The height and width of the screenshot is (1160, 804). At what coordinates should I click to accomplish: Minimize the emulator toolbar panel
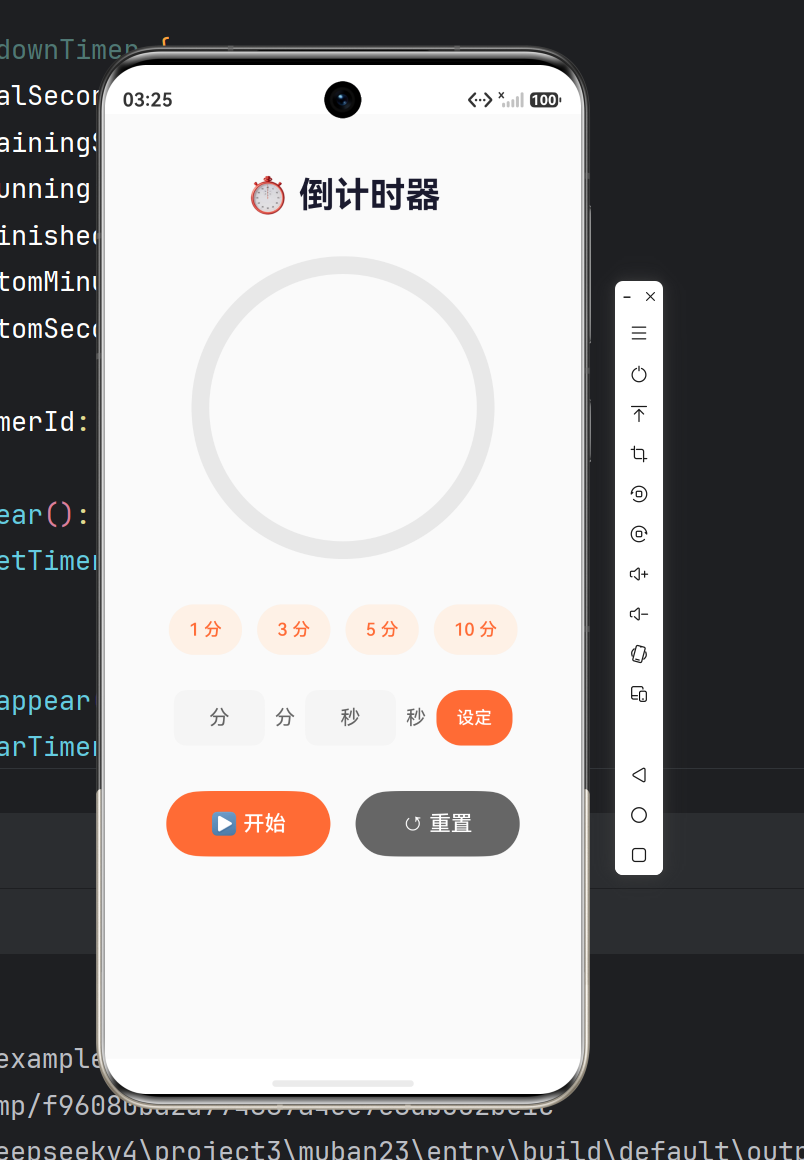pyautogui.click(x=627, y=297)
